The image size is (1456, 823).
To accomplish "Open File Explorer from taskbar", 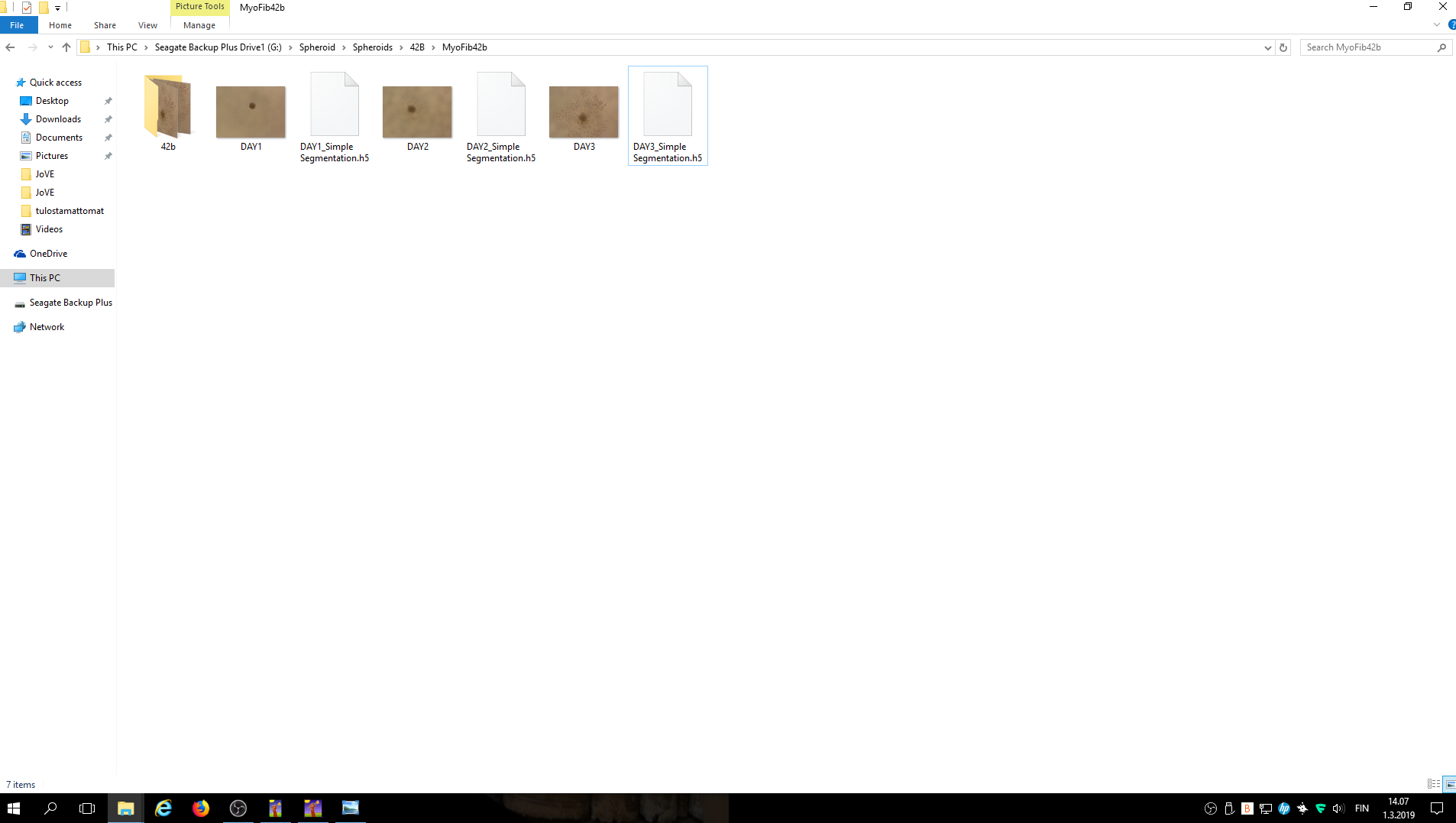I will pyautogui.click(x=125, y=808).
